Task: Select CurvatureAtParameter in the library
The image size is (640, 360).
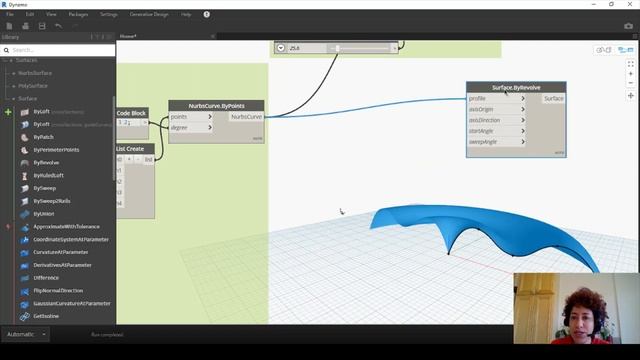Action: coord(60,252)
